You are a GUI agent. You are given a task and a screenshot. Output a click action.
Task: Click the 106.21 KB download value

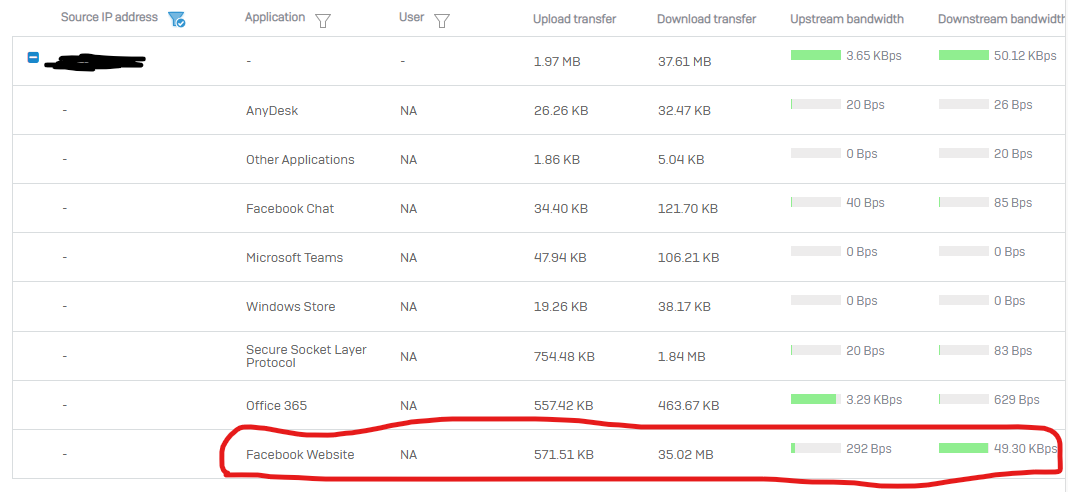coord(688,258)
